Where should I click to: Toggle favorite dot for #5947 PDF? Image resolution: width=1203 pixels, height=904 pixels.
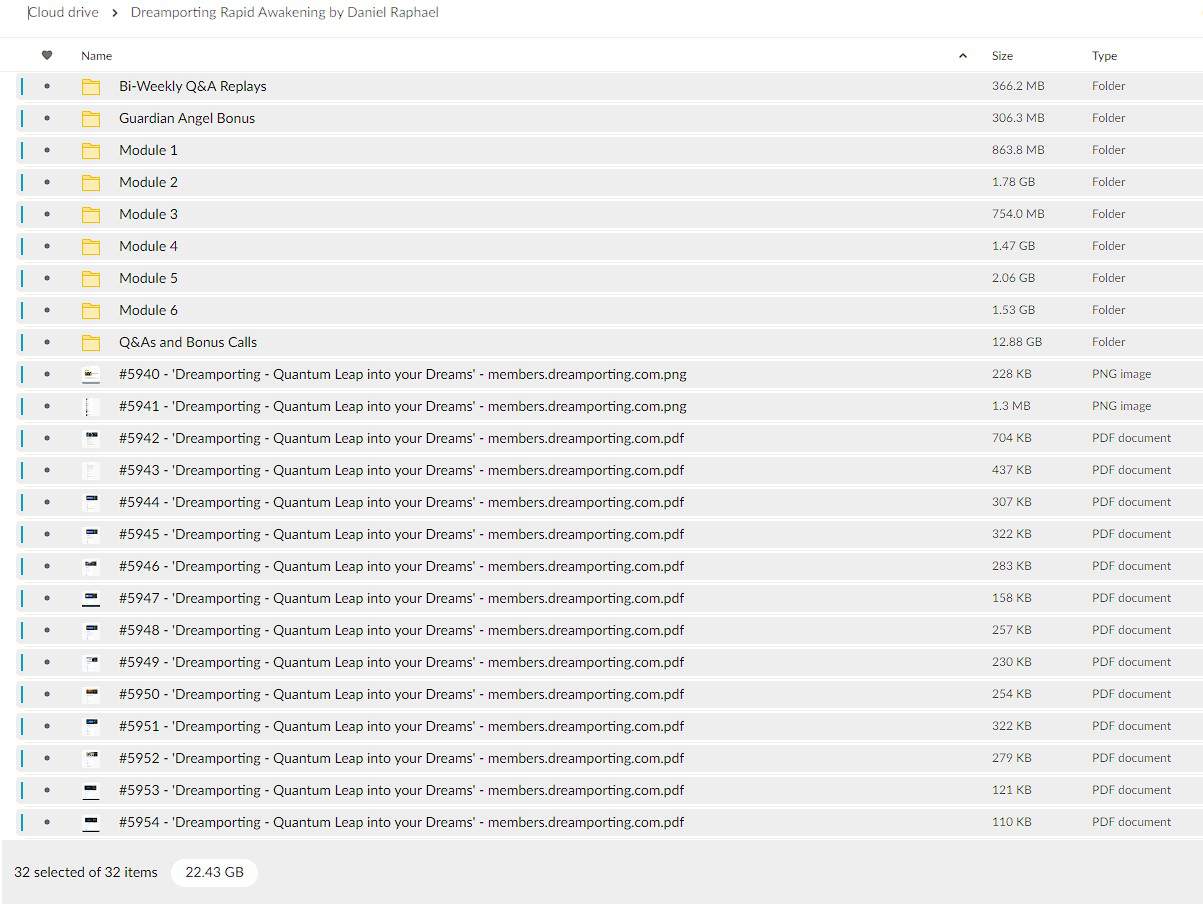[x=47, y=598]
